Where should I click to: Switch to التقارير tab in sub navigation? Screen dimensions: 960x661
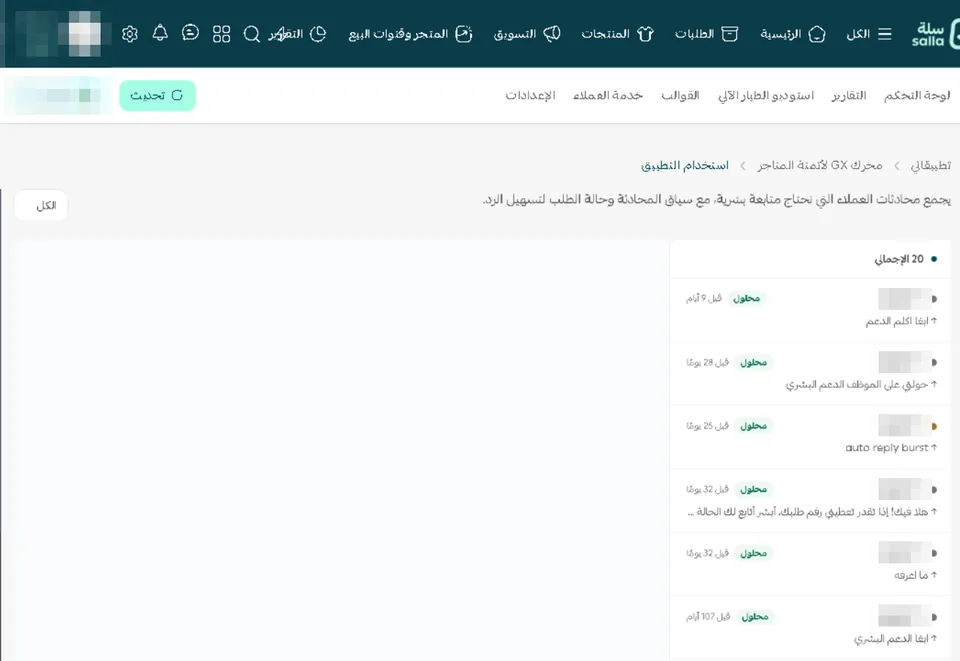849,95
